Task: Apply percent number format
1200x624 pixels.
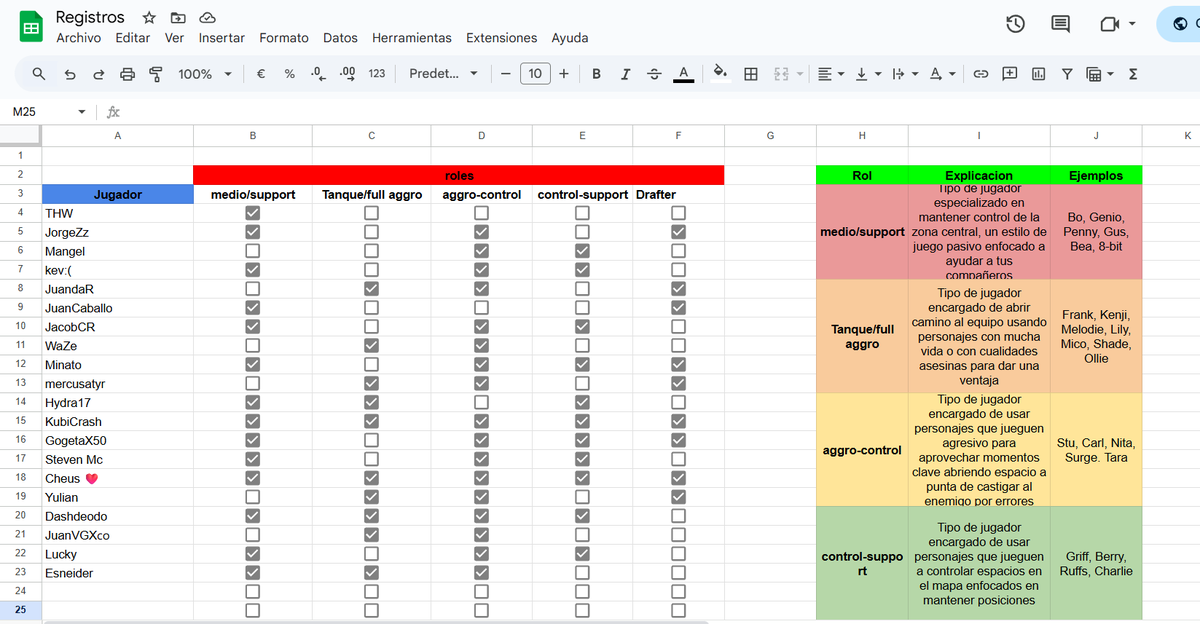Action: point(289,74)
